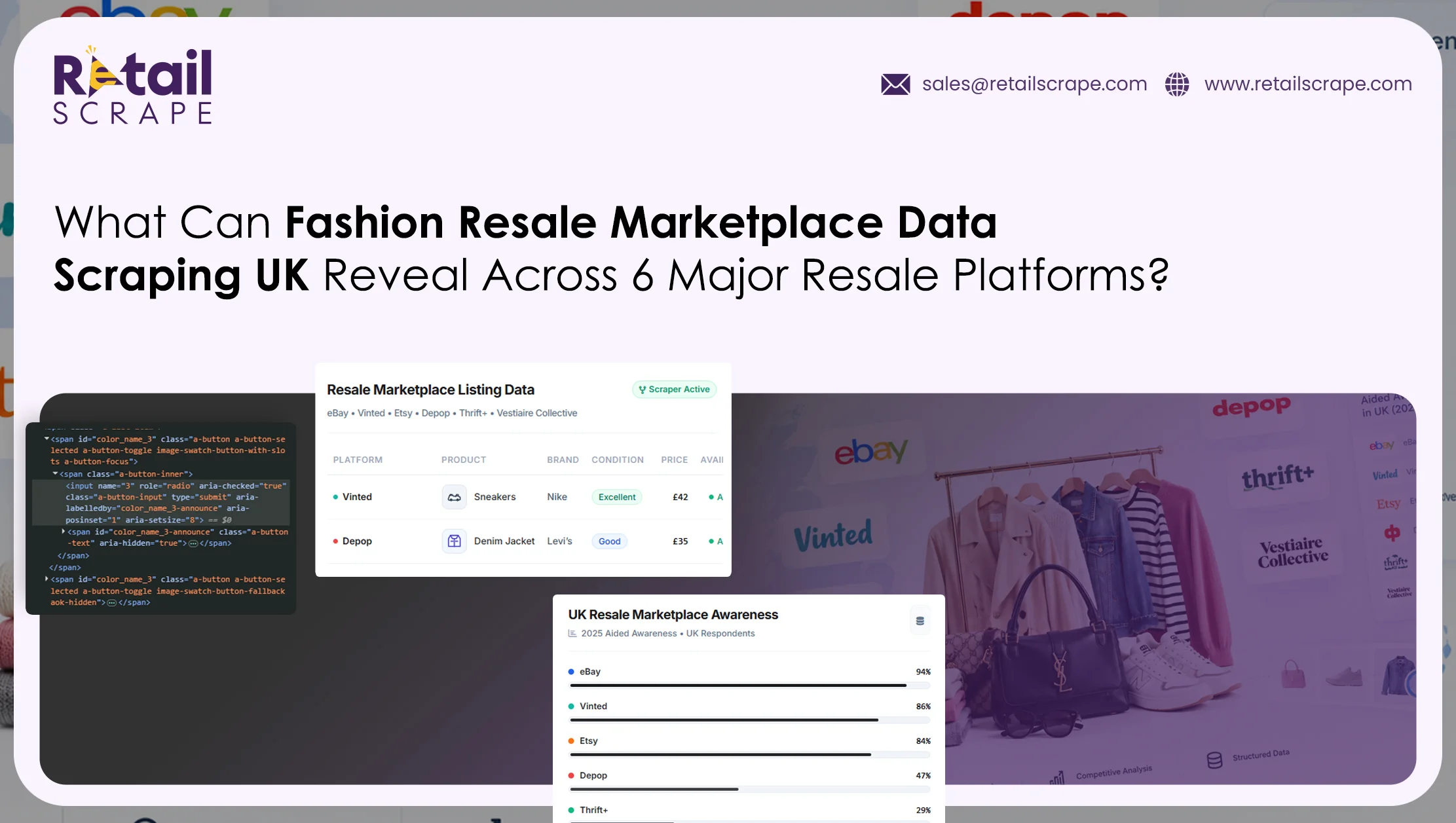Click the Thrift+ 29% value

point(923,811)
